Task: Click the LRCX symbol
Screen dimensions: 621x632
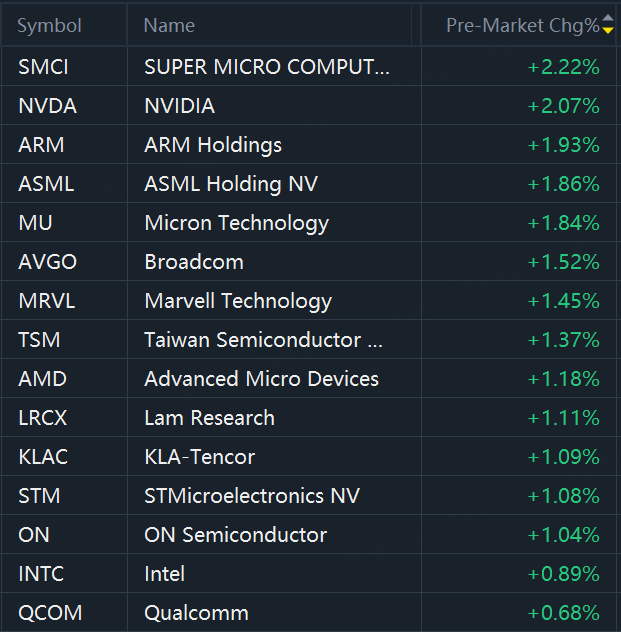Action: (x=43, y=418)
